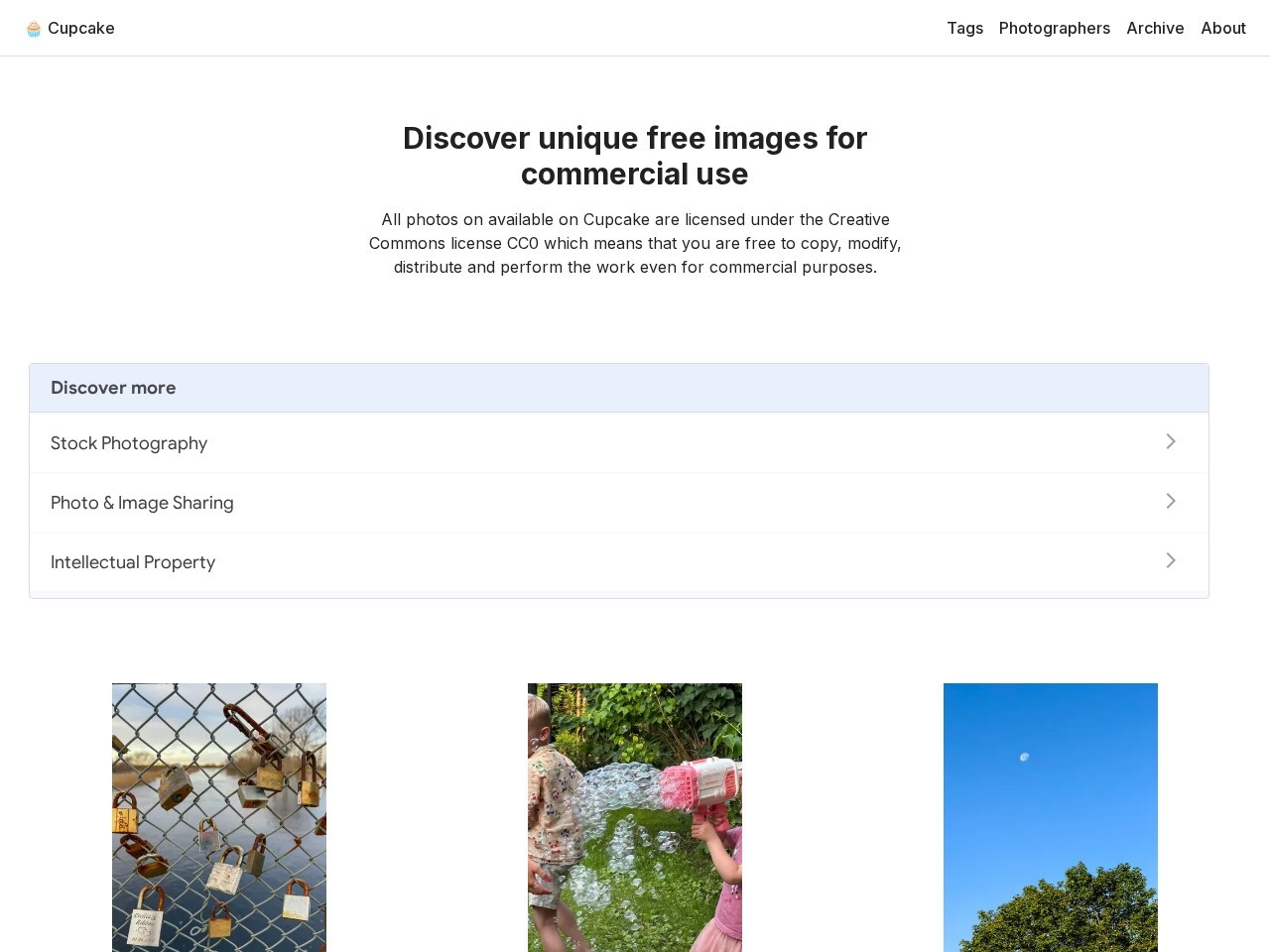View the children with bubbles photo
The width and height of the screenshot is (1270, 952).
click(x=635, y=817)
